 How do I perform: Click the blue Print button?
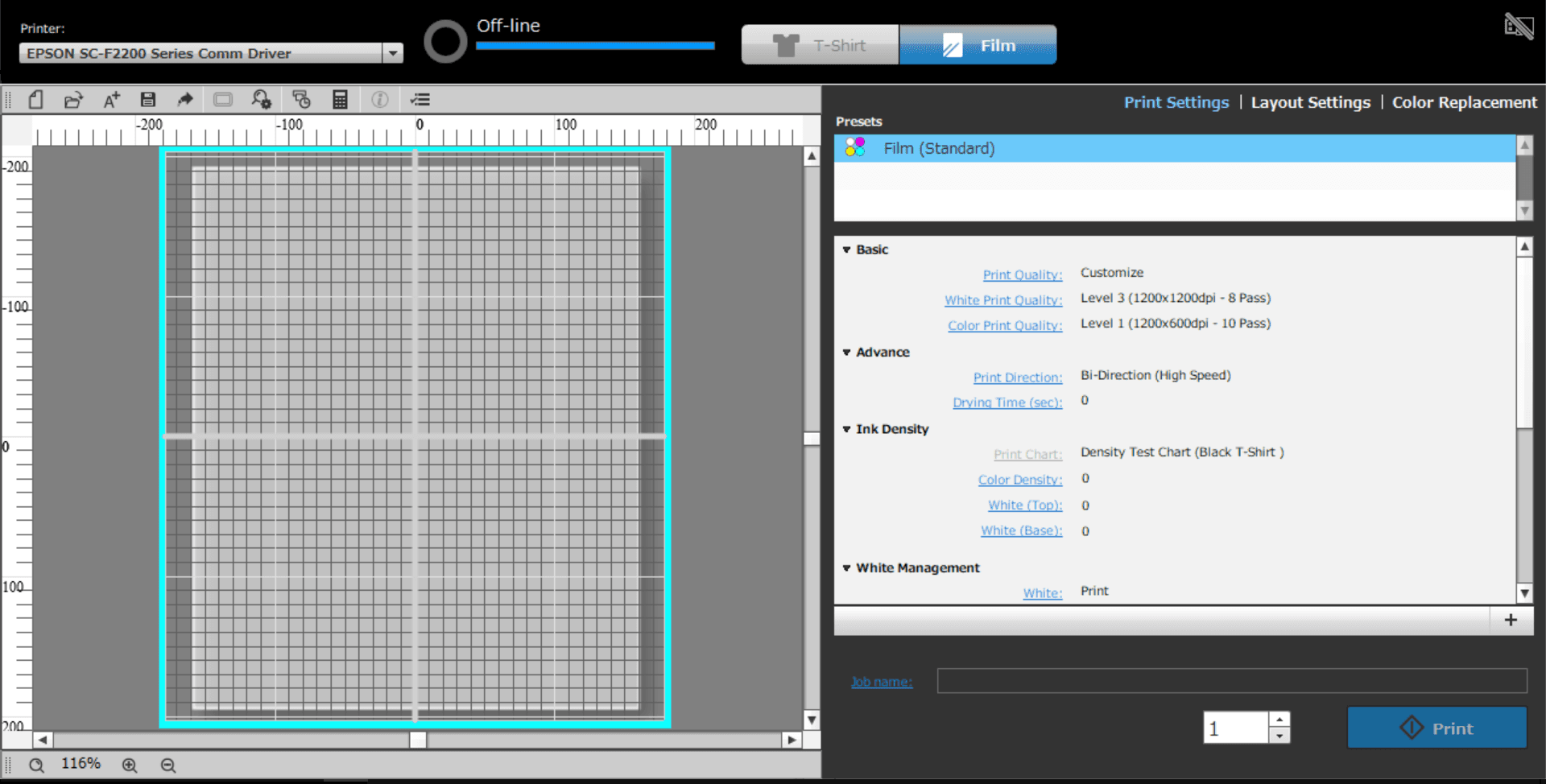(1436, 728)
